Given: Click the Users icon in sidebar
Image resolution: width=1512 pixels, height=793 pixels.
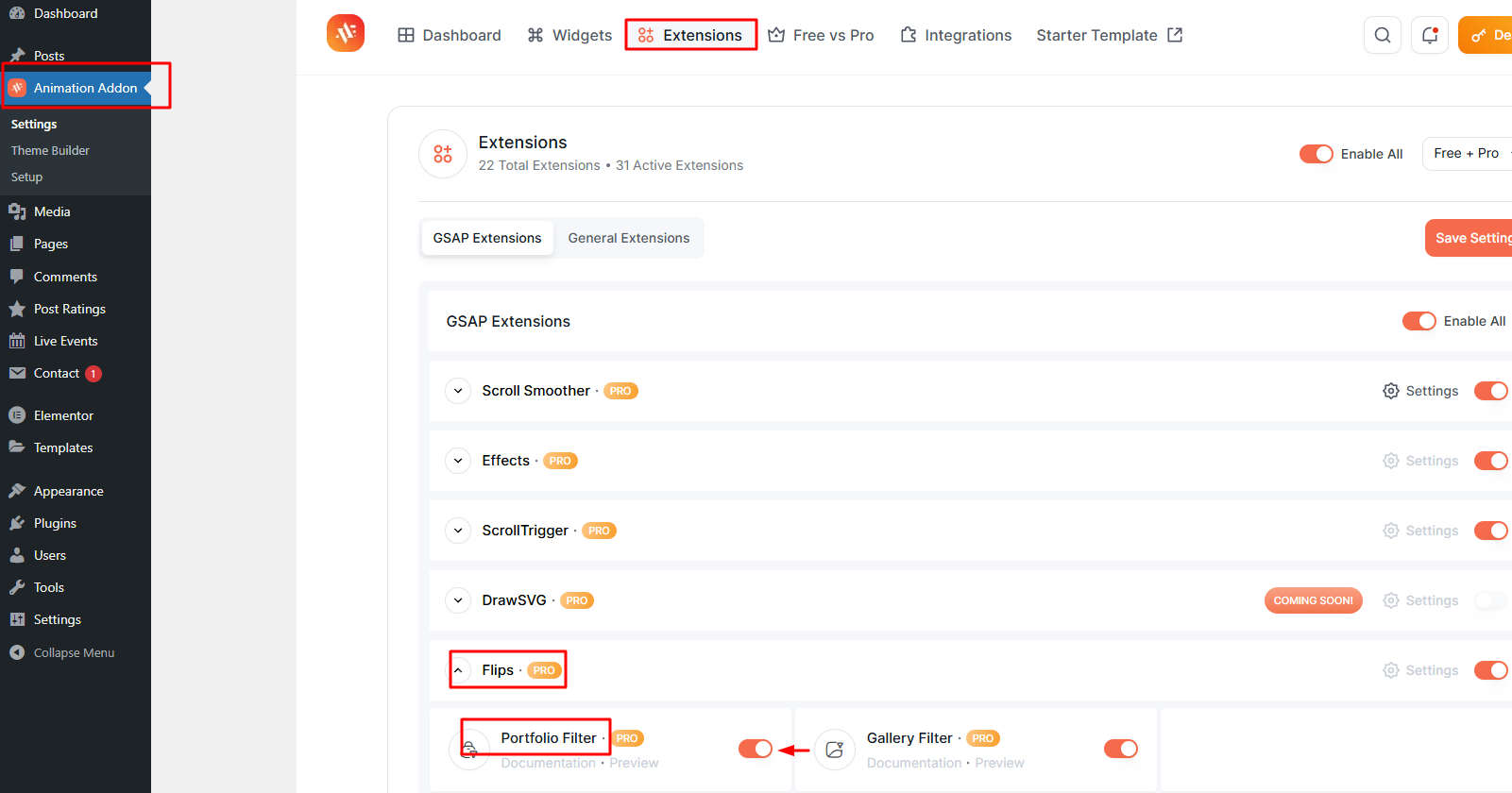Looking at the screenshot, I should (x=17, y=555).
